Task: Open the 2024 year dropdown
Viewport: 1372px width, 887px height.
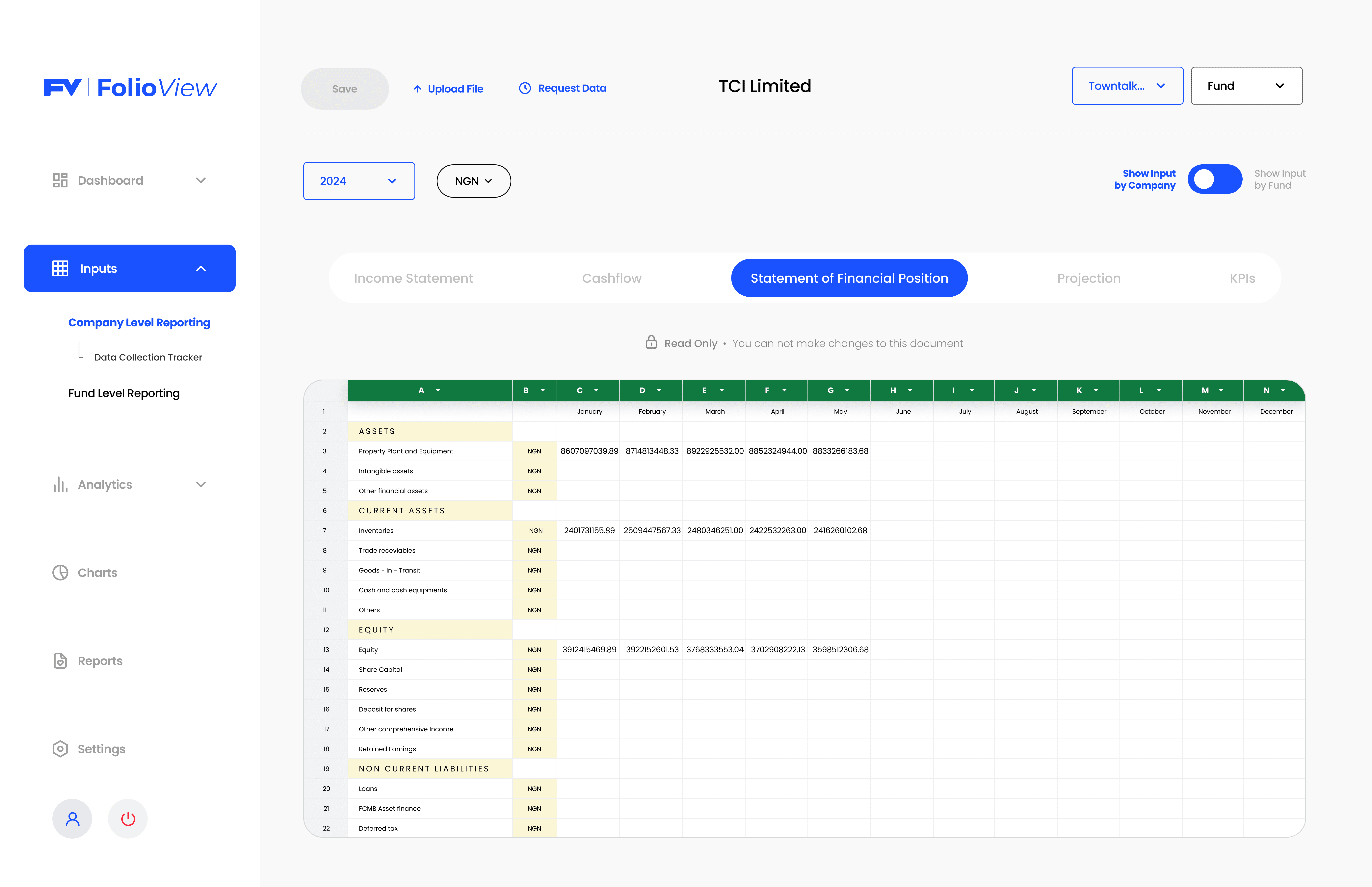Action: (x=359, y=181)
